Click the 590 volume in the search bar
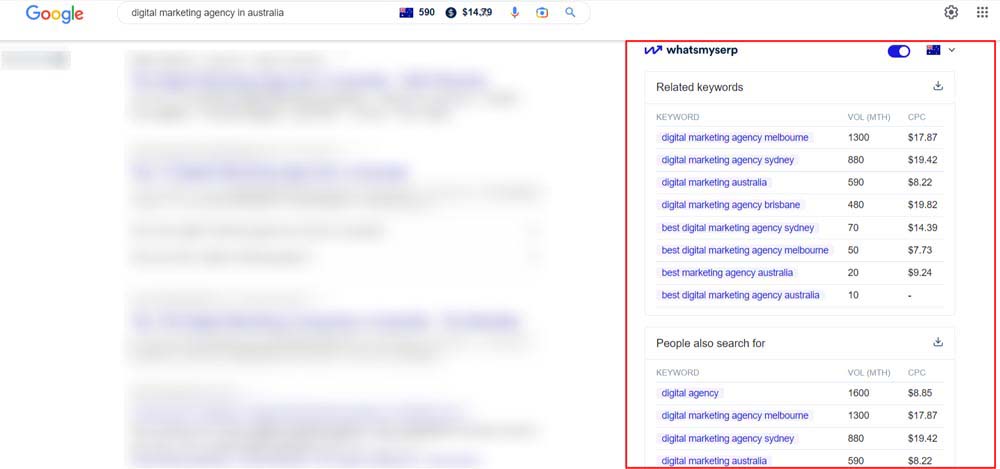This screenshot has height=469, width=1000. click(427, 13)
